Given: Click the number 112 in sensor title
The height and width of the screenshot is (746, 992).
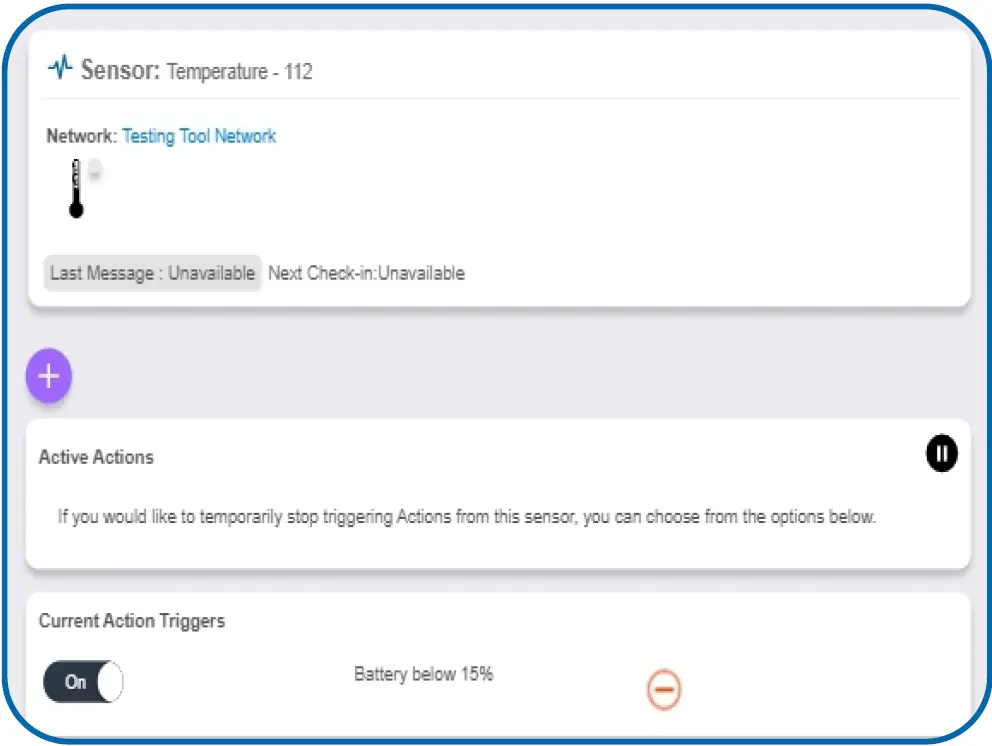Looking at the screenshot, I should 298,72.
